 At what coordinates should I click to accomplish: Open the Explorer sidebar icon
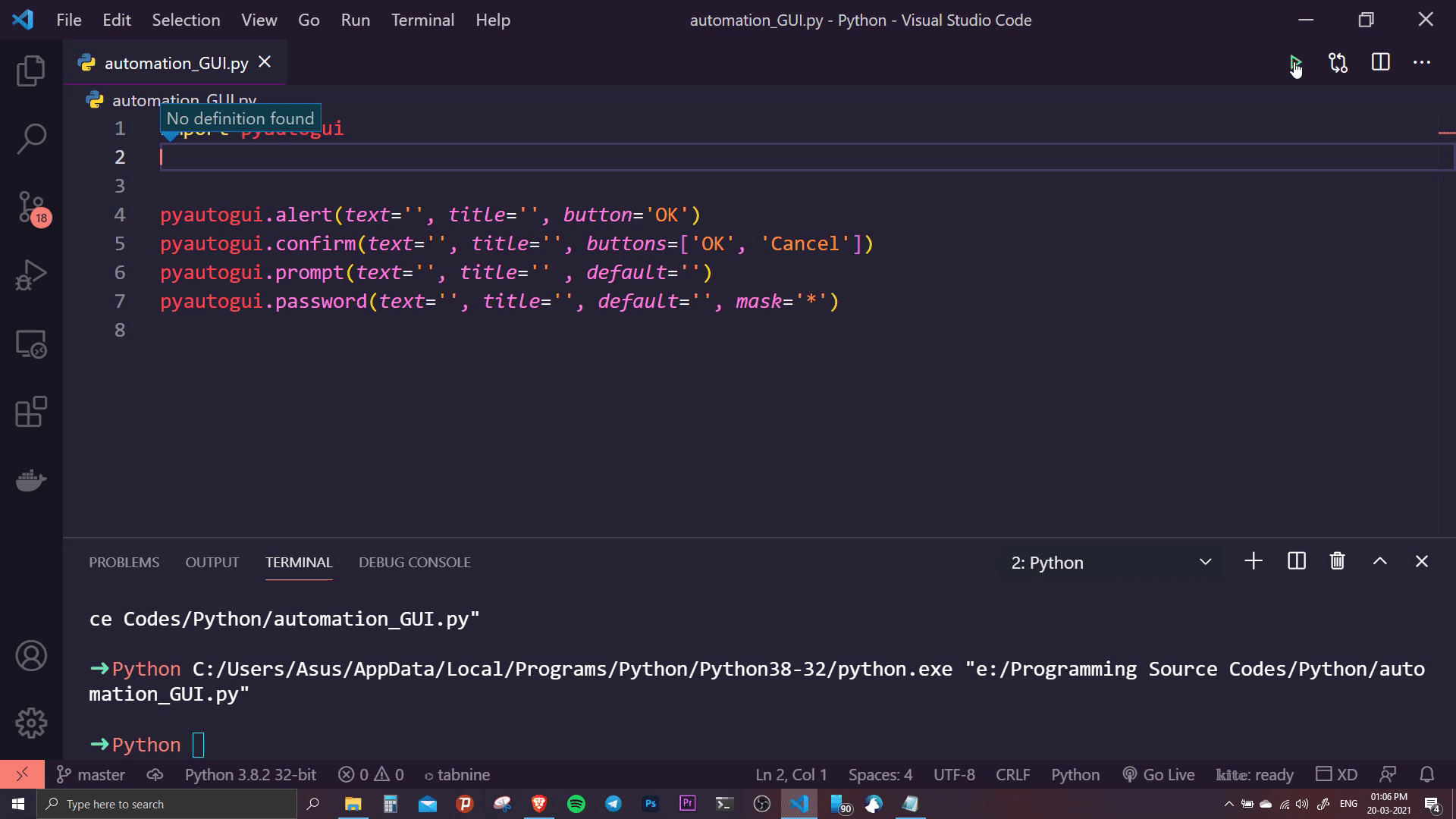tap(31, 71)
